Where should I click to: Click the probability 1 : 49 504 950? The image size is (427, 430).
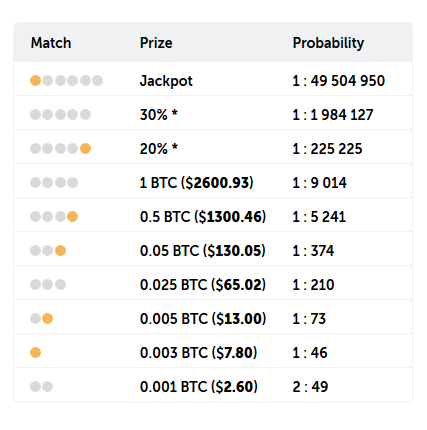point(339,81)
